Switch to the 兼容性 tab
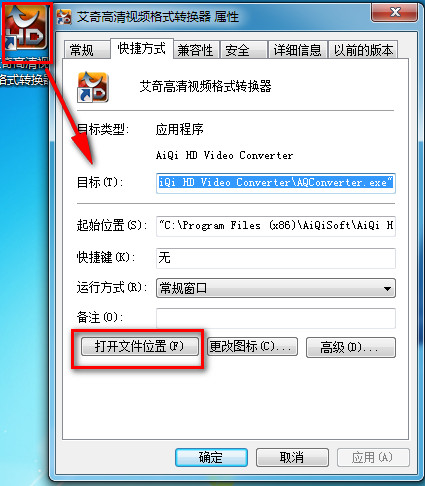 click(x=196, y=50)
